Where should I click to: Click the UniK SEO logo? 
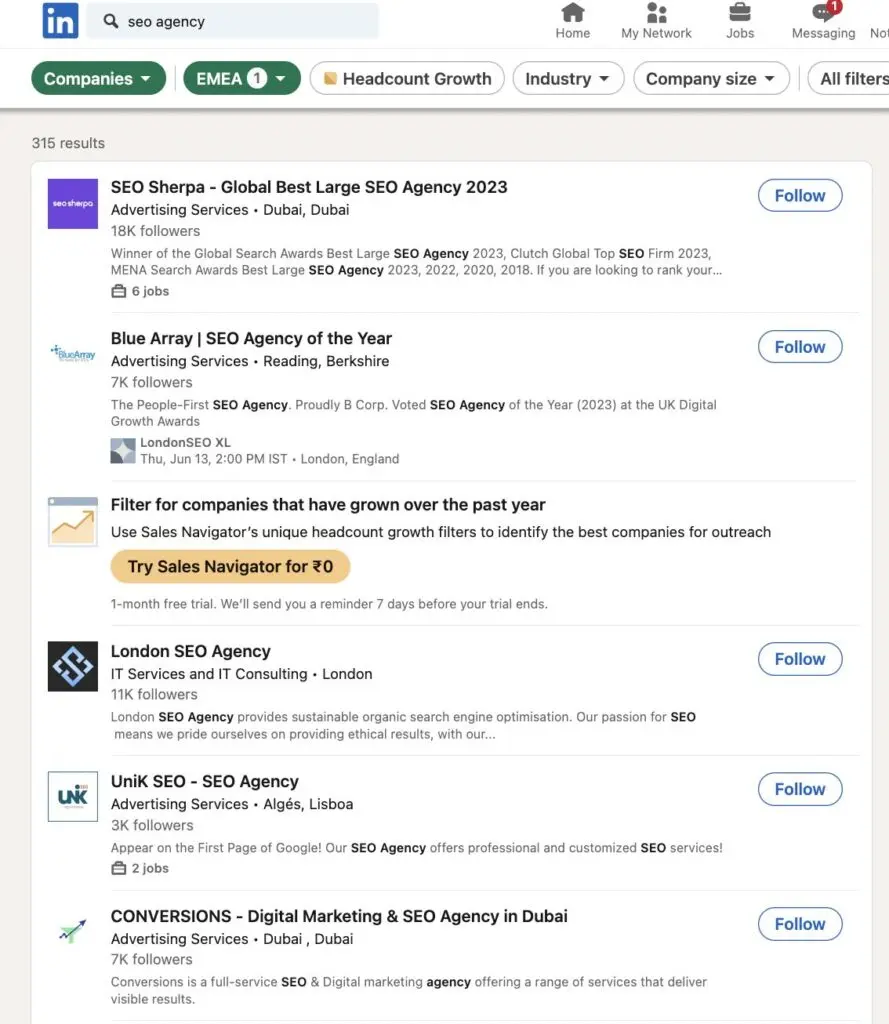click(x=73, y=796)
